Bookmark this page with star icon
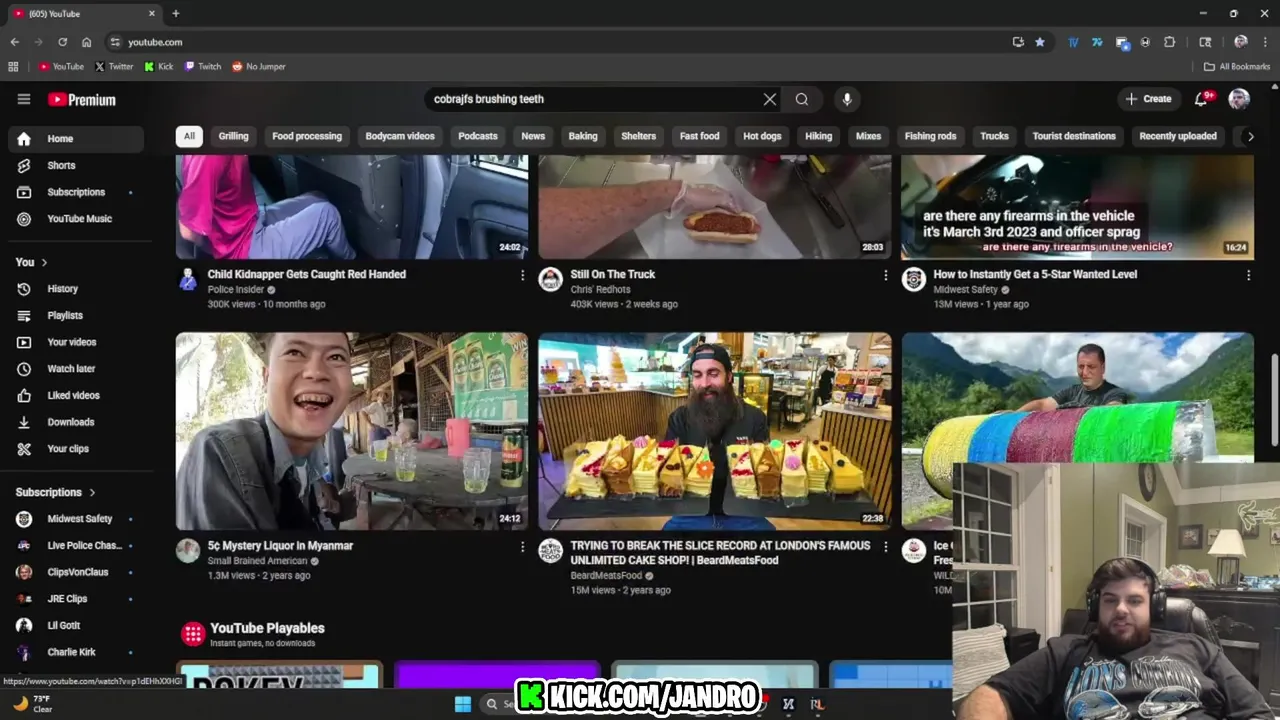 pos(1040,42)
